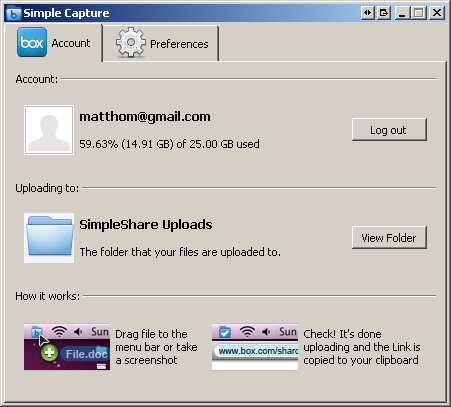Click the user avatar placeholder image
This screenshot has width=451, height=407.
point(49,130)
